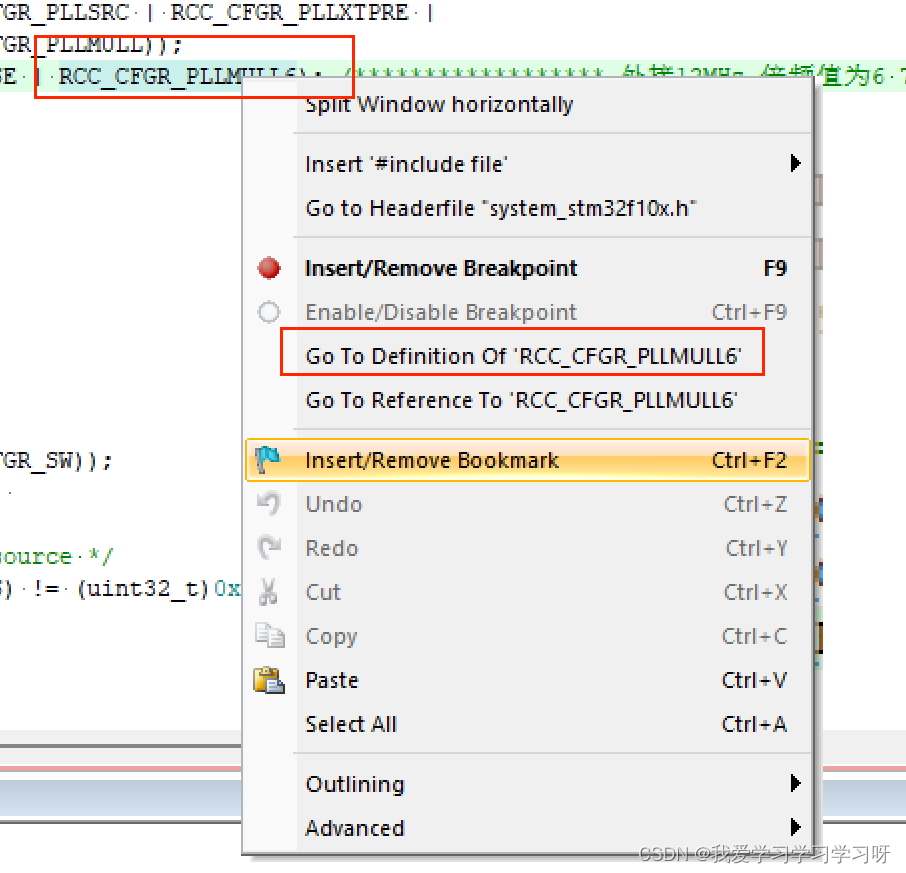Viewport: 906px width, 873px height.
Task: Click the GR_SW)); code line
Action: click(x=56, y=460)
